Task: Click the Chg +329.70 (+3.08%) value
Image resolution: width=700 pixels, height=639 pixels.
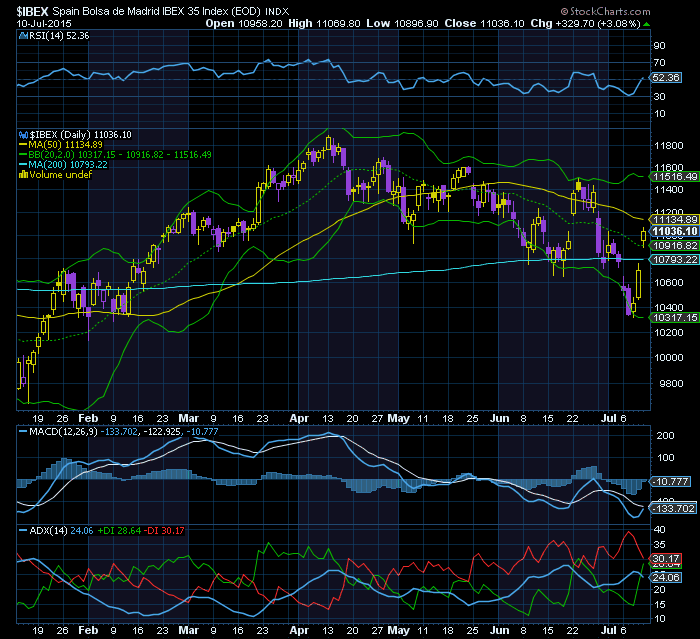Action: (586, 24)
